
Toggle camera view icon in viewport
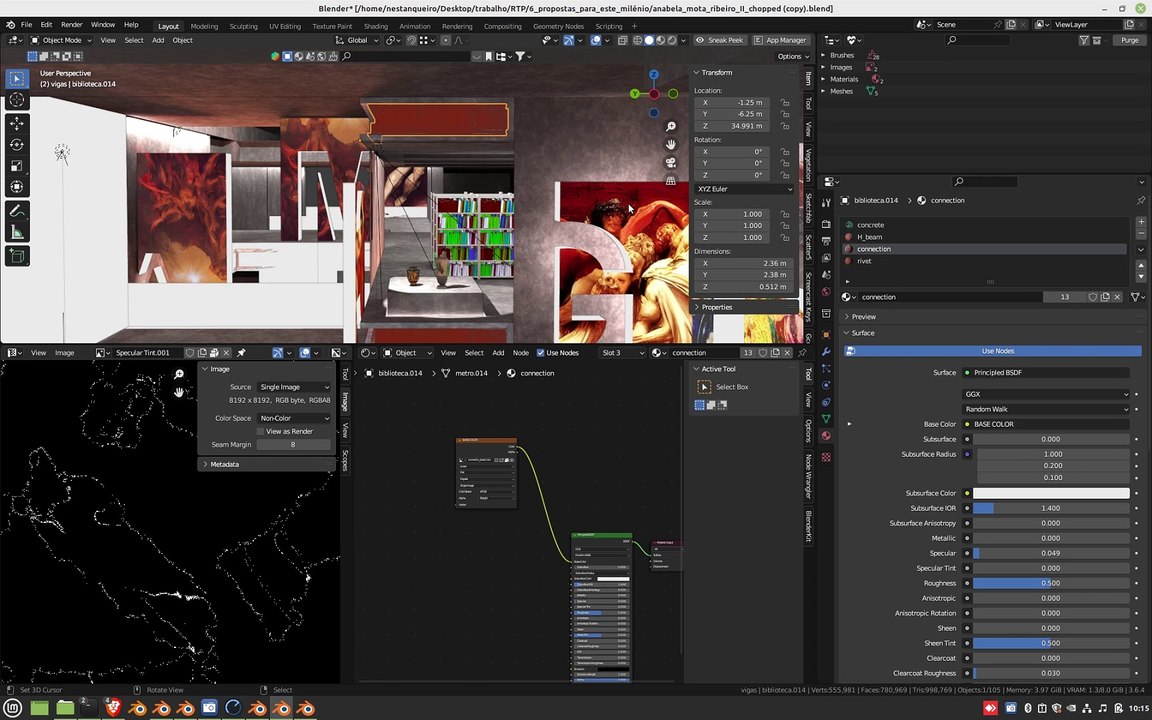670,162
